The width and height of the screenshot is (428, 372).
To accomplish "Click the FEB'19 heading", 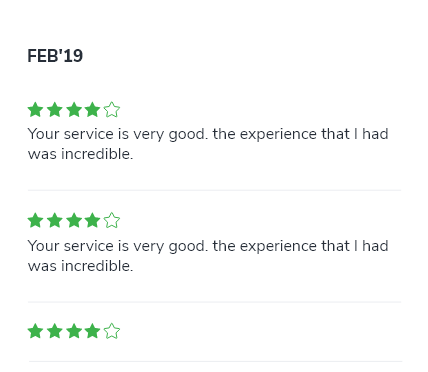I will [x=55, y=56].
